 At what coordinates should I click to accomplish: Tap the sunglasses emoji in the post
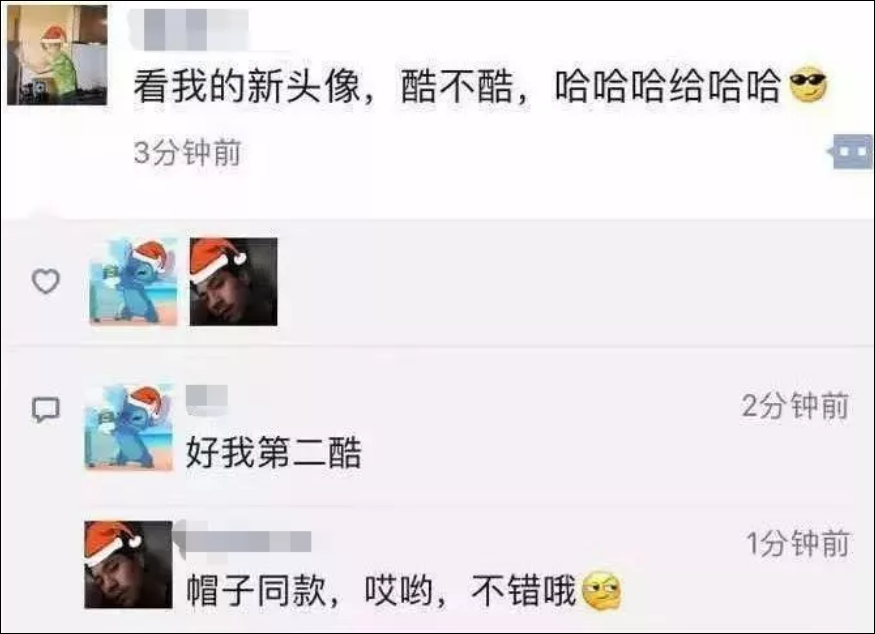click(x=807, y=85)
